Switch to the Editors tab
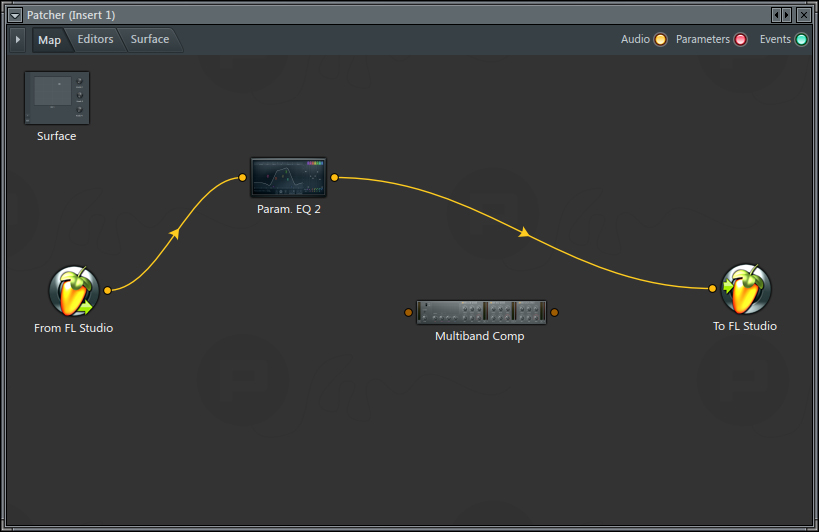Screen dimensions: 819x532 (96, 39)
